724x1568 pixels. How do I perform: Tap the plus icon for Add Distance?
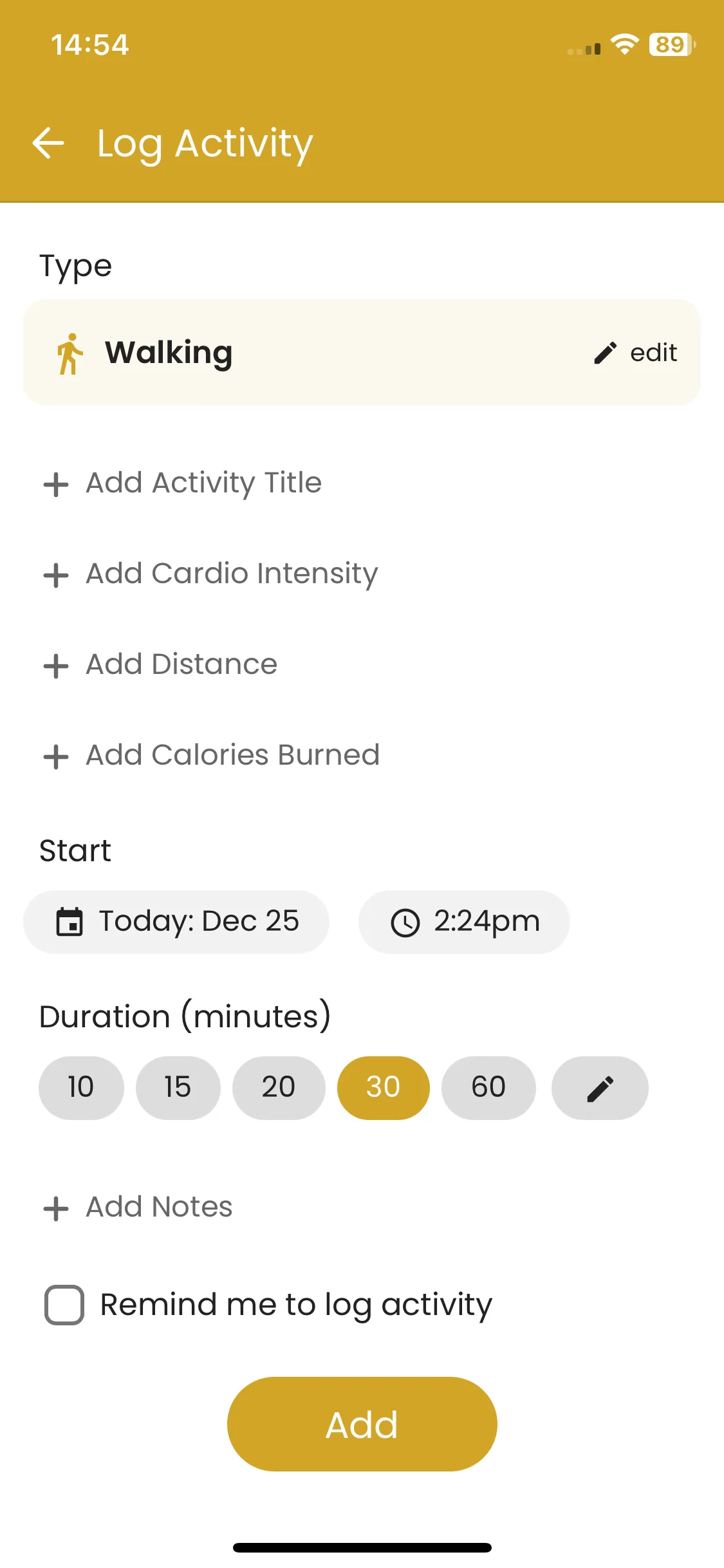point(56,666)
